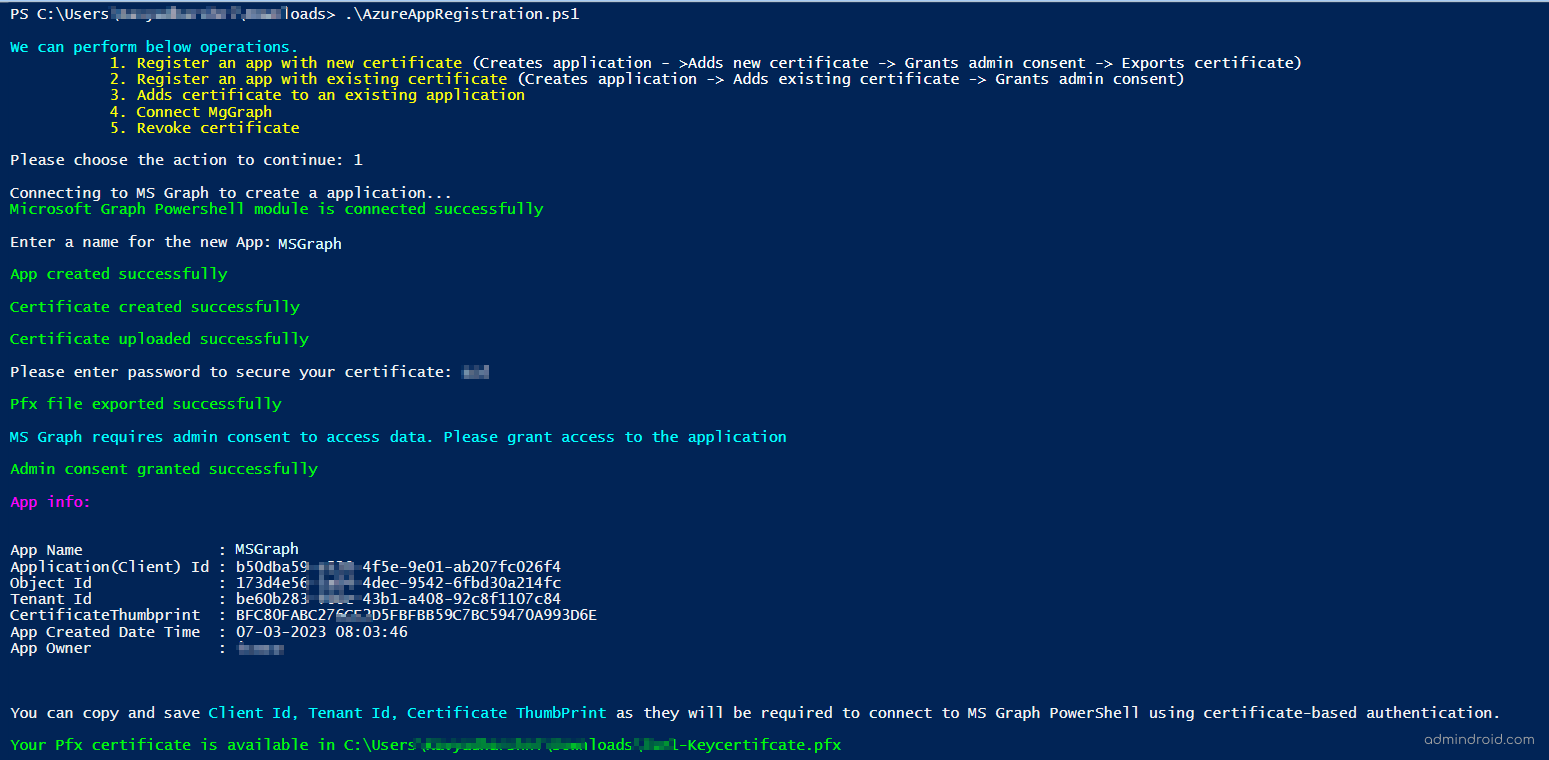
Task: Click the App Created Date Time value
Action: point(321,632)
